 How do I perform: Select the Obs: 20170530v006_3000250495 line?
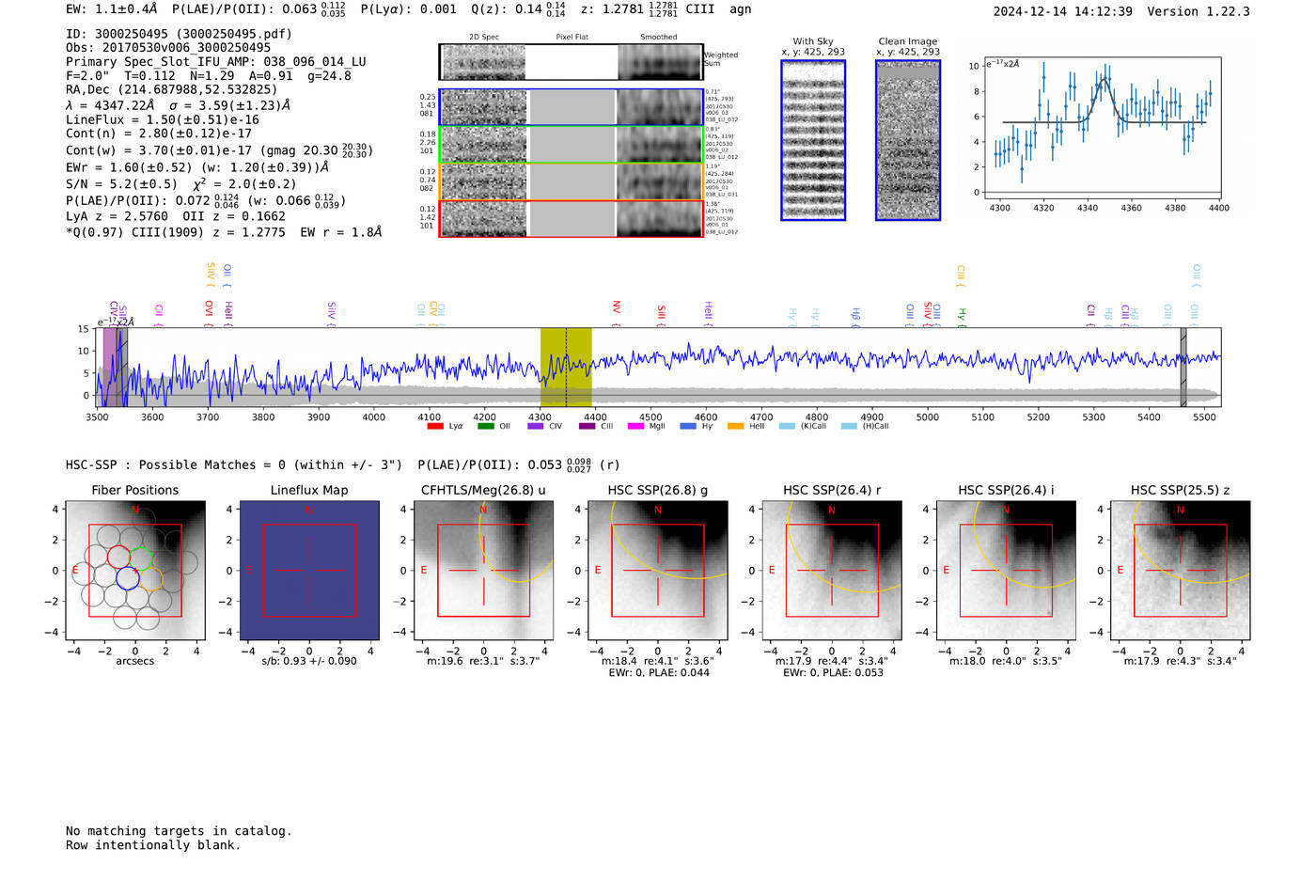tap(168, 48)
